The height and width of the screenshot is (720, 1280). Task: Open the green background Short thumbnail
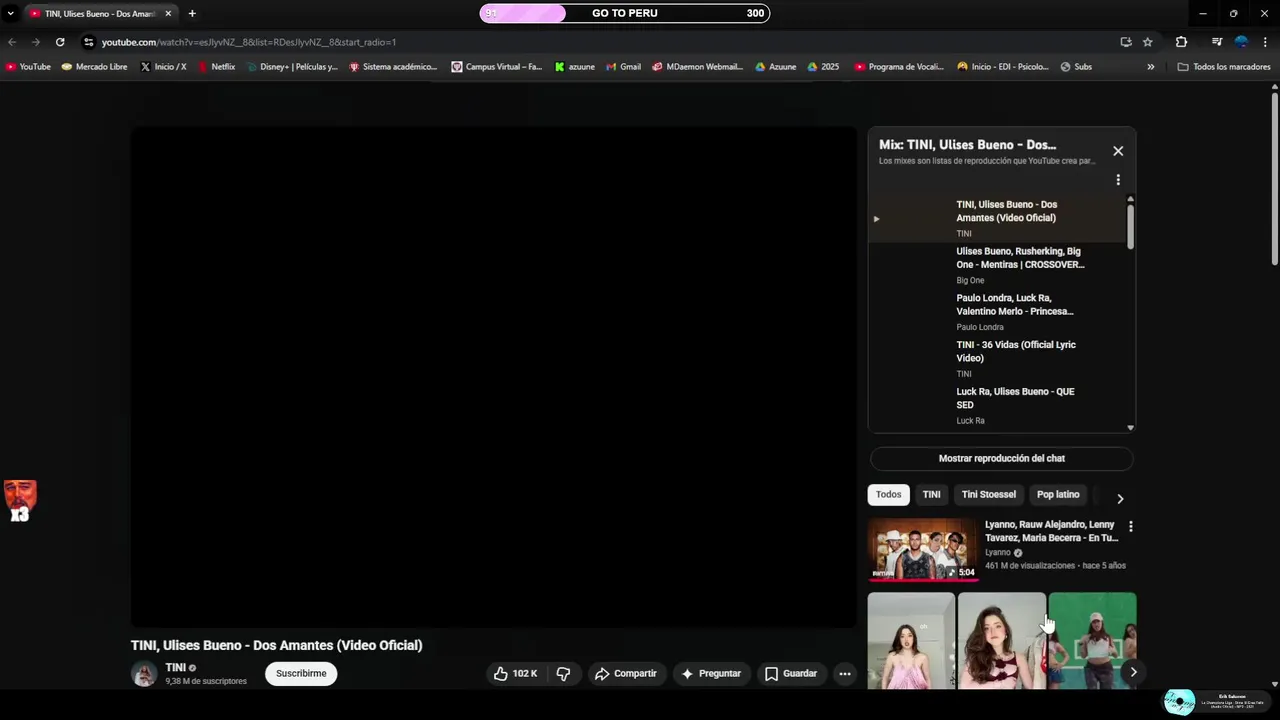coord(1092,640)
